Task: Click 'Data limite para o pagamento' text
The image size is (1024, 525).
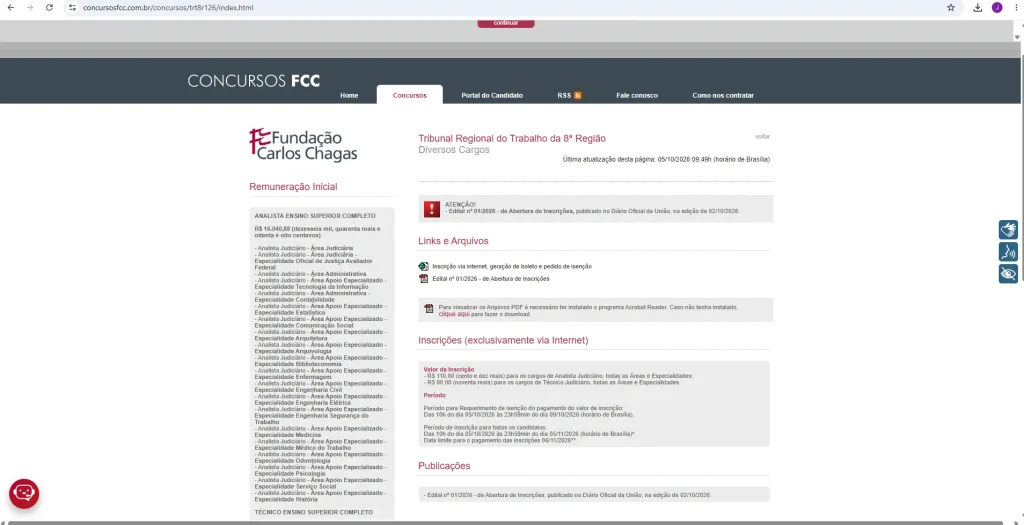Action: (500, 440)
